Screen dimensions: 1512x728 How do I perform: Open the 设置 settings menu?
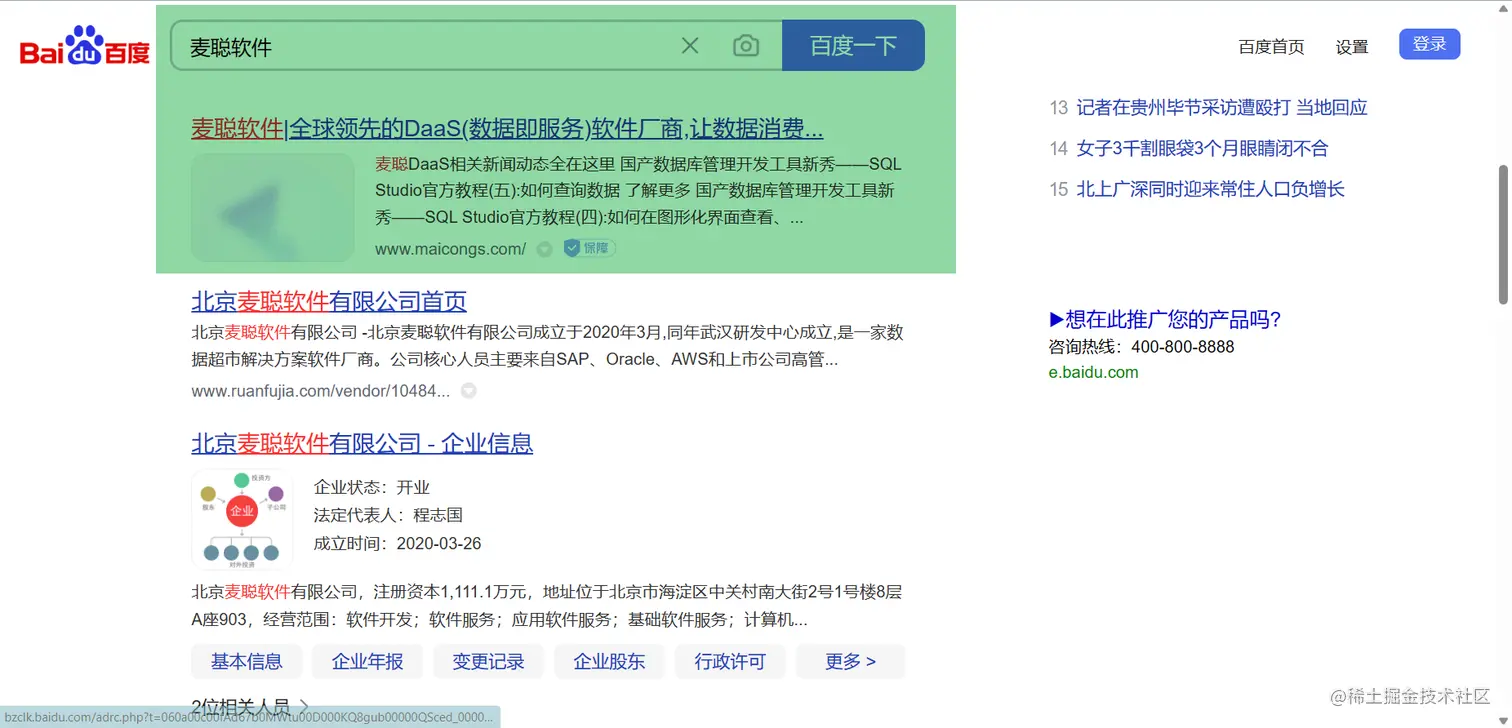tap(1352, 46)
